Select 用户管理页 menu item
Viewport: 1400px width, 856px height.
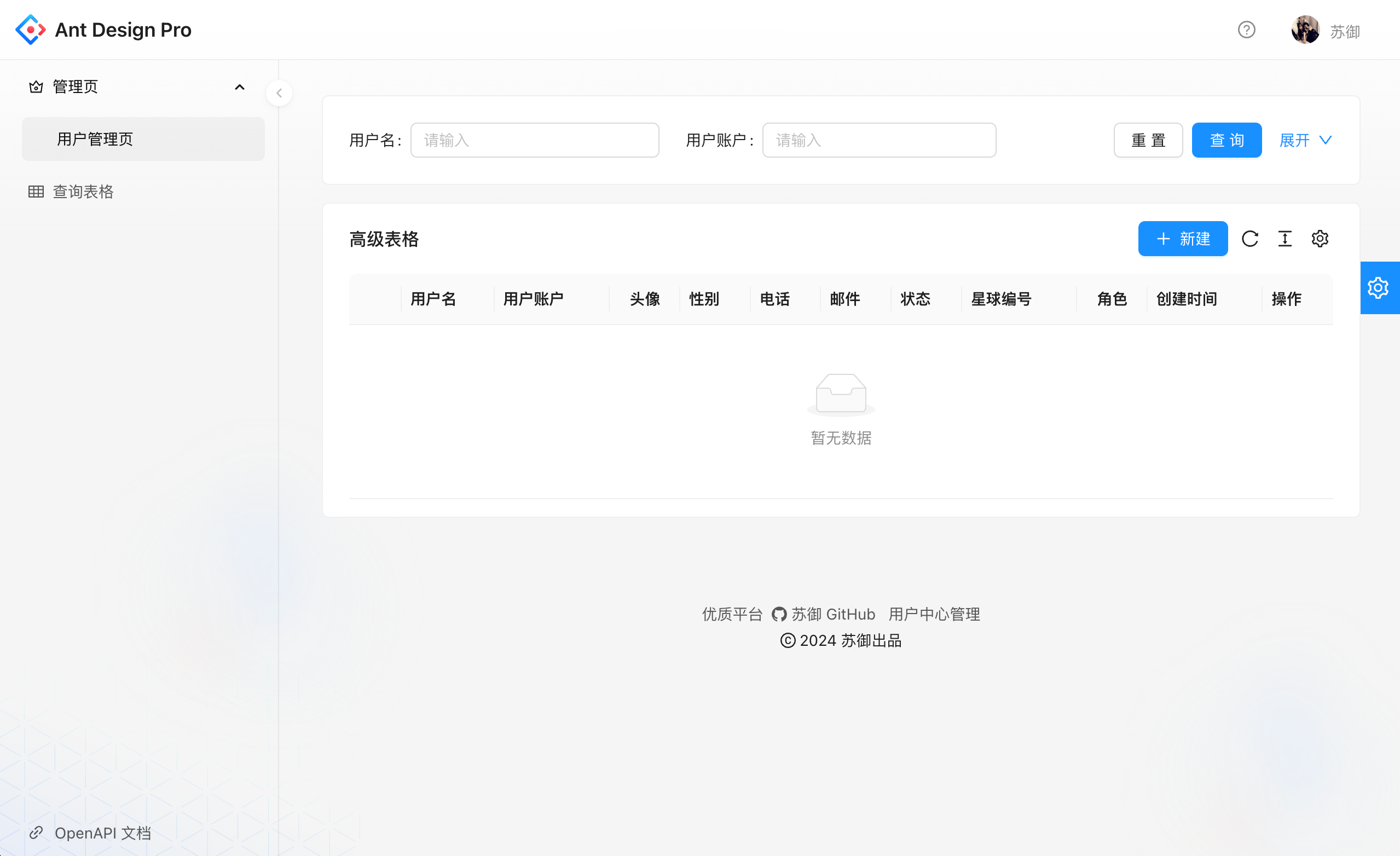coord(95,139)
